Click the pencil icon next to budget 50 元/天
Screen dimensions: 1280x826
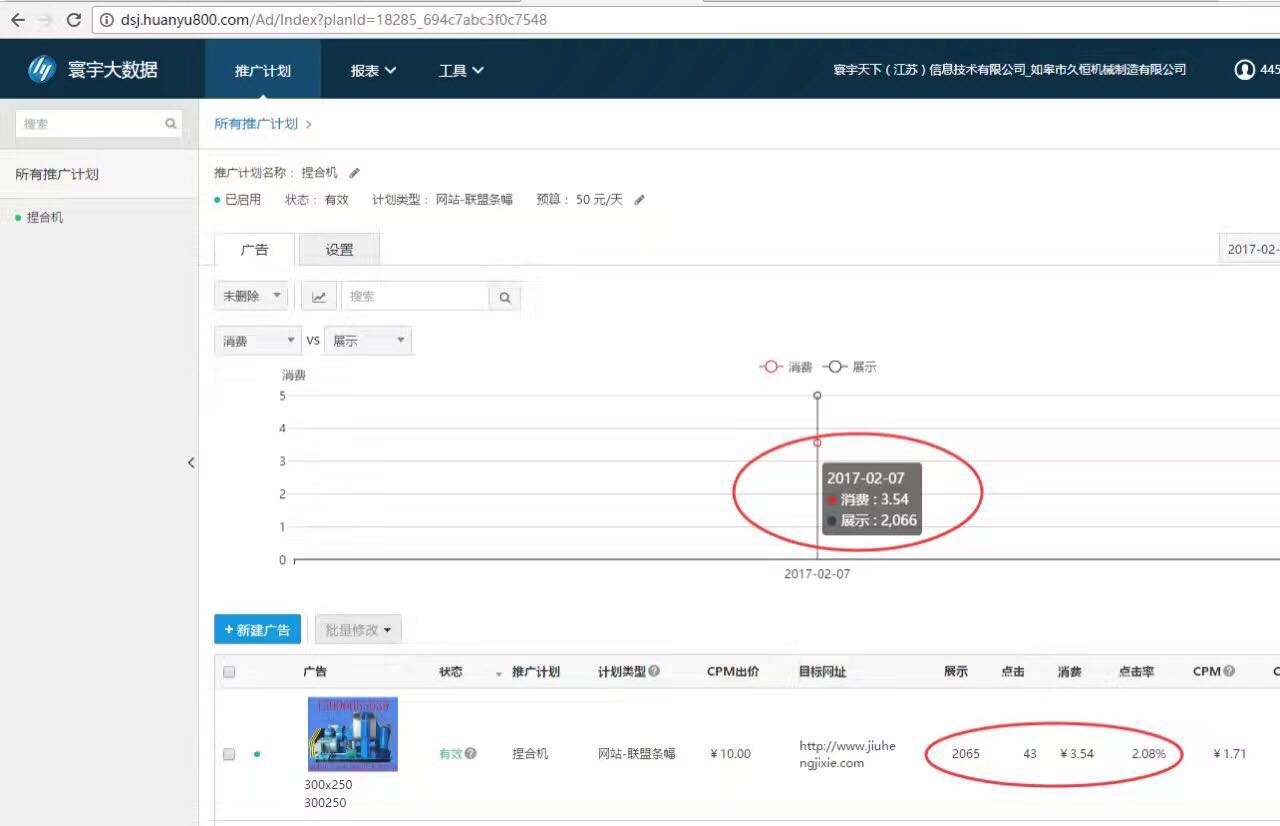click(640, 200)
